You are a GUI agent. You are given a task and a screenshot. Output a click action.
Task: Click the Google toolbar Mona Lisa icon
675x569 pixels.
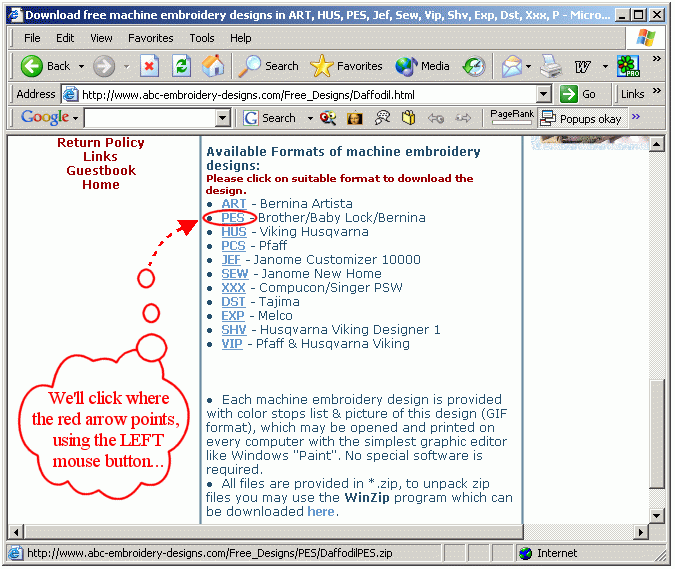click(354, 118)
